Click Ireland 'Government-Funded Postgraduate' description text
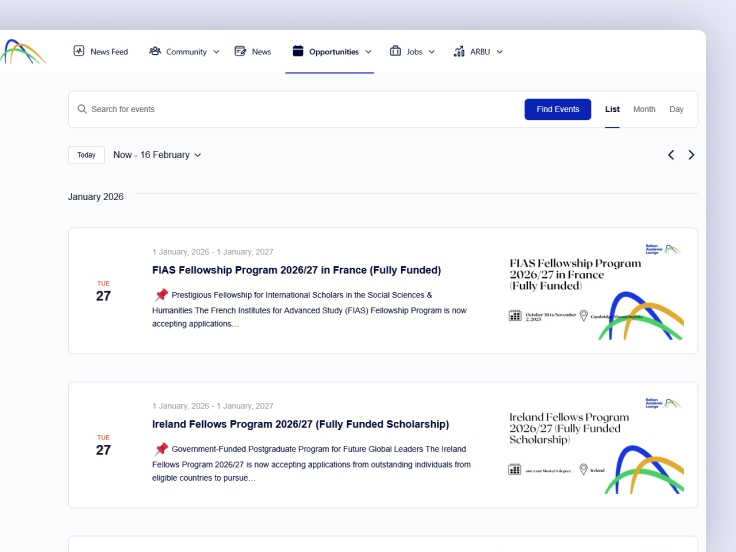Image resolution: width=736 pixels, height=552 pixels. pyautogui.click(x=311, y=463)
